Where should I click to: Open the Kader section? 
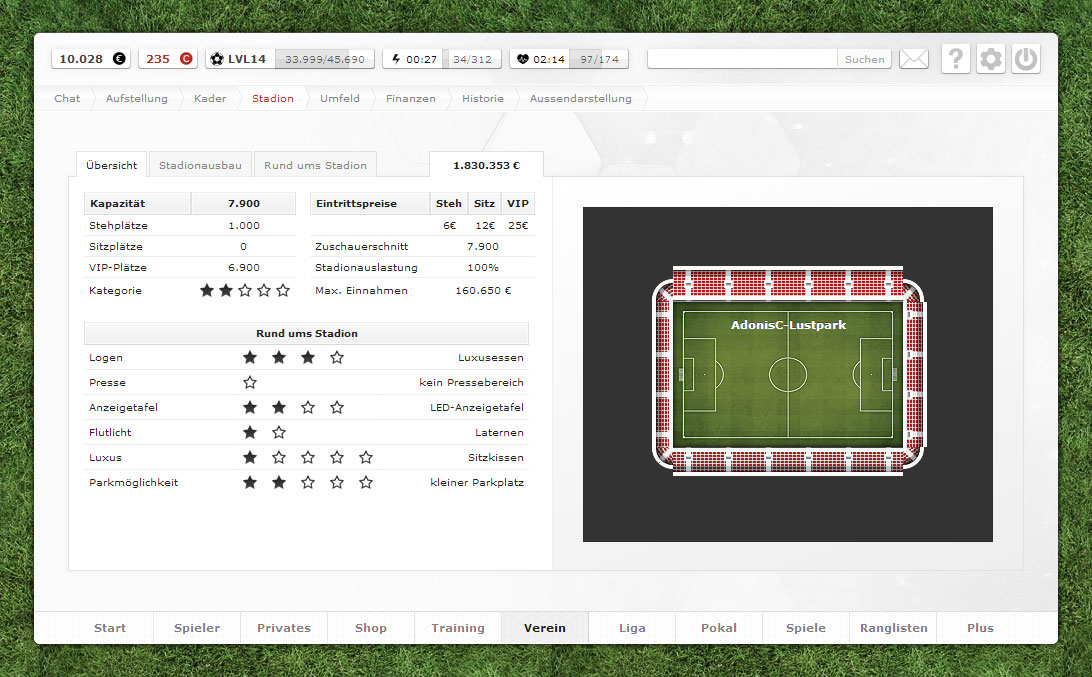(210, 98)
